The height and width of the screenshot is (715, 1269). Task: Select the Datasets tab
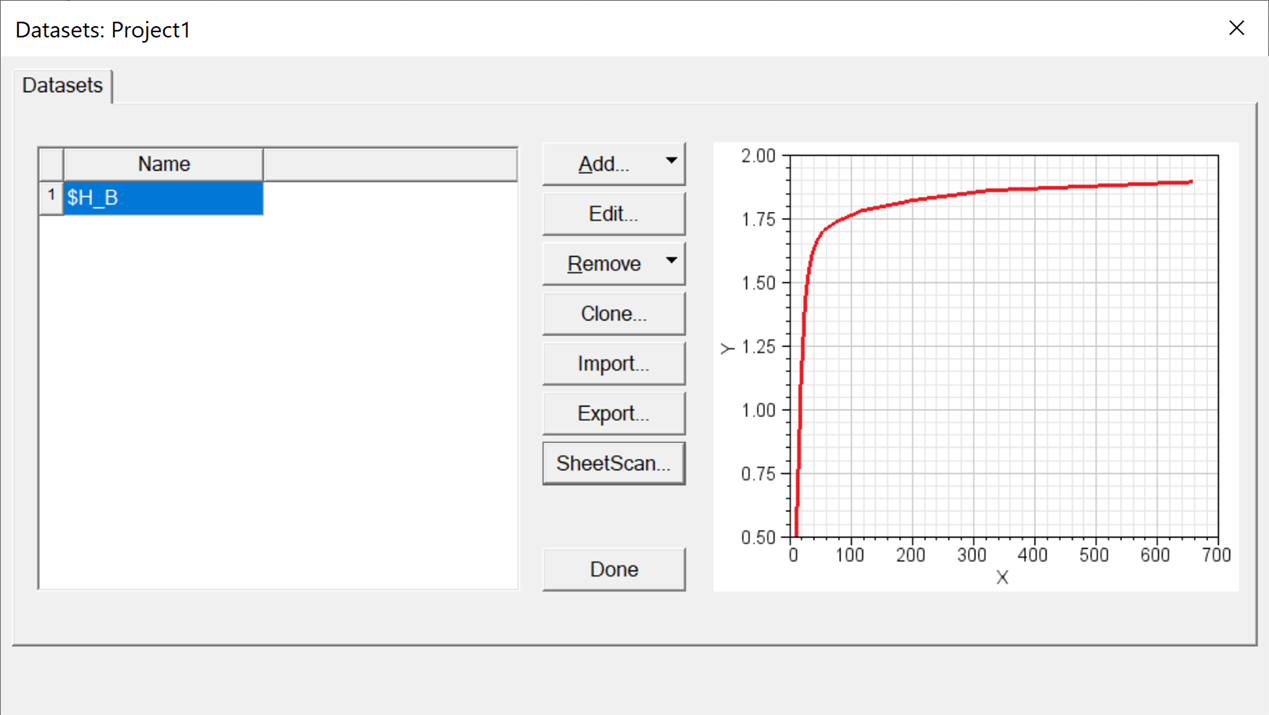(63, 86)
